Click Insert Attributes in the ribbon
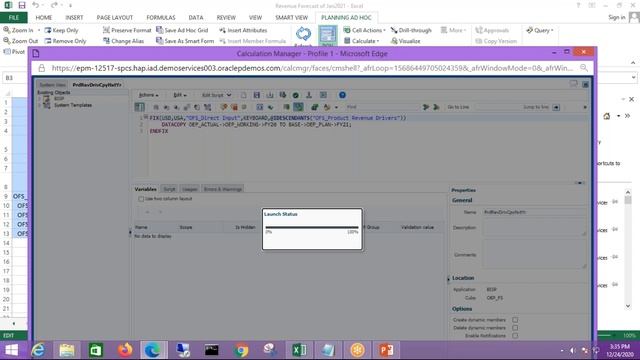 pyautogui.click(x=243, y=30)
